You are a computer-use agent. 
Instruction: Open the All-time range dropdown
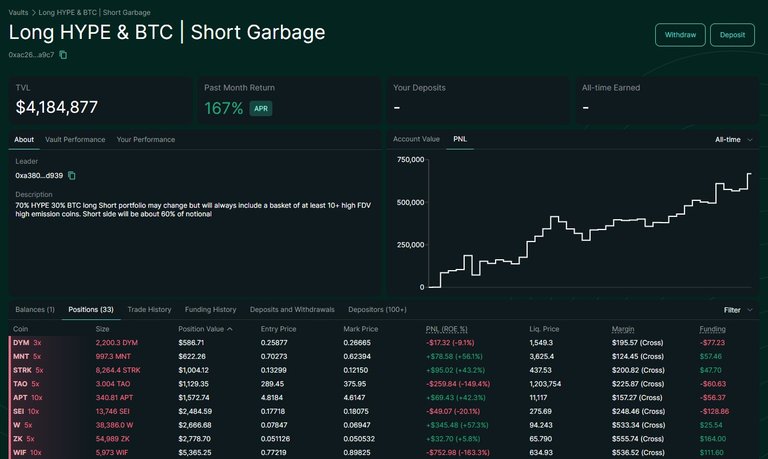733,140
